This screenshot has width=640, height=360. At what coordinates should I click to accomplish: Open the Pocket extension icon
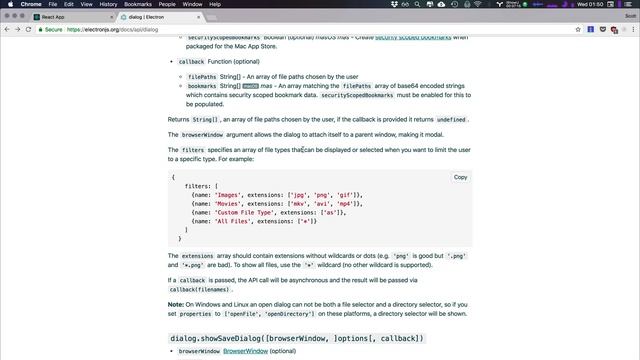(602, 29)
